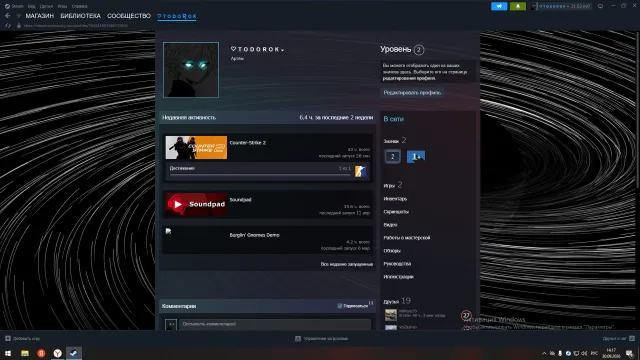640x360 pixels.
Task: Open the Вид menu
Action: coord(31,6)
